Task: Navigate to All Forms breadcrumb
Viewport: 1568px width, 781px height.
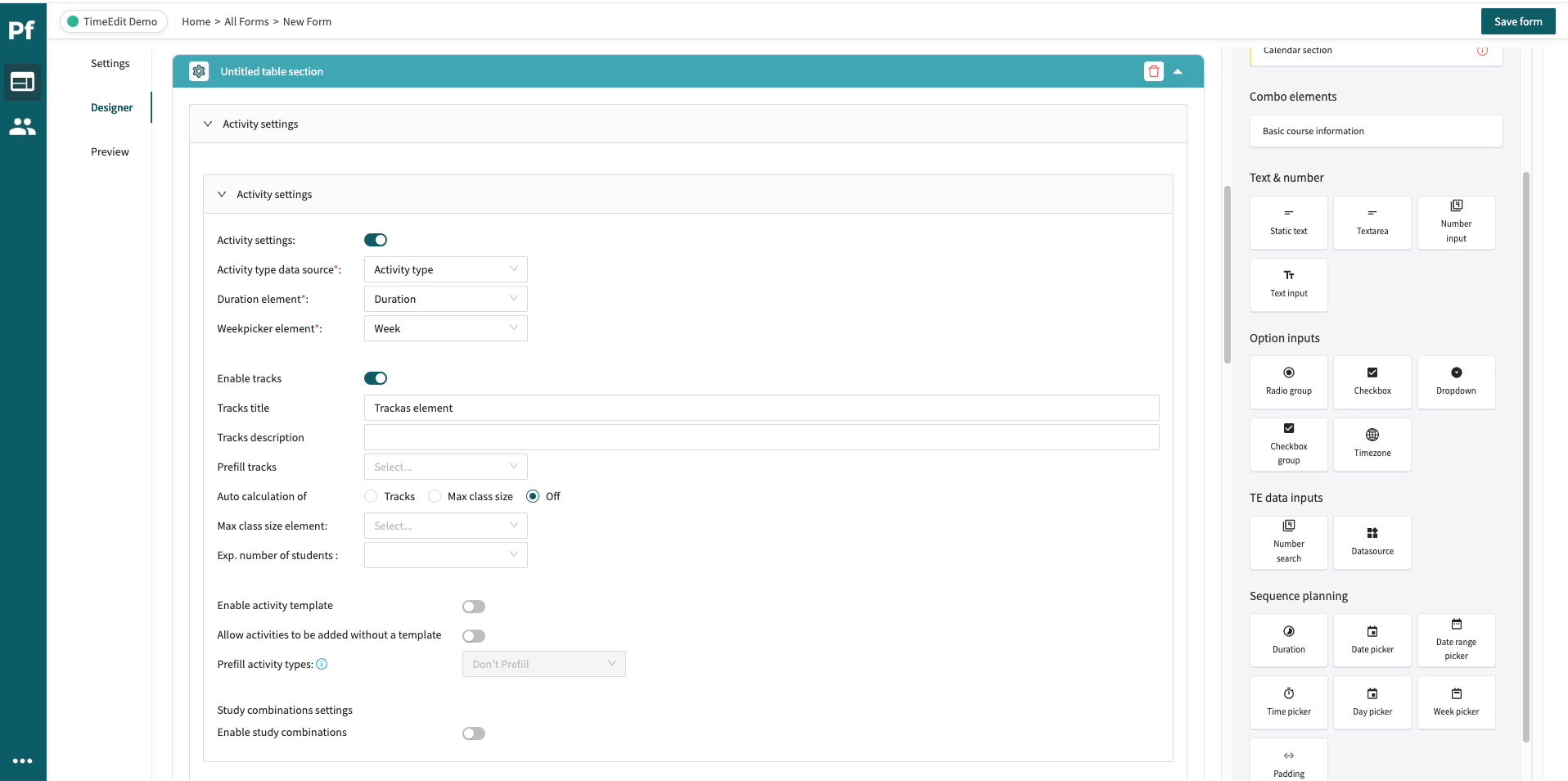Action: coord(246,21)
